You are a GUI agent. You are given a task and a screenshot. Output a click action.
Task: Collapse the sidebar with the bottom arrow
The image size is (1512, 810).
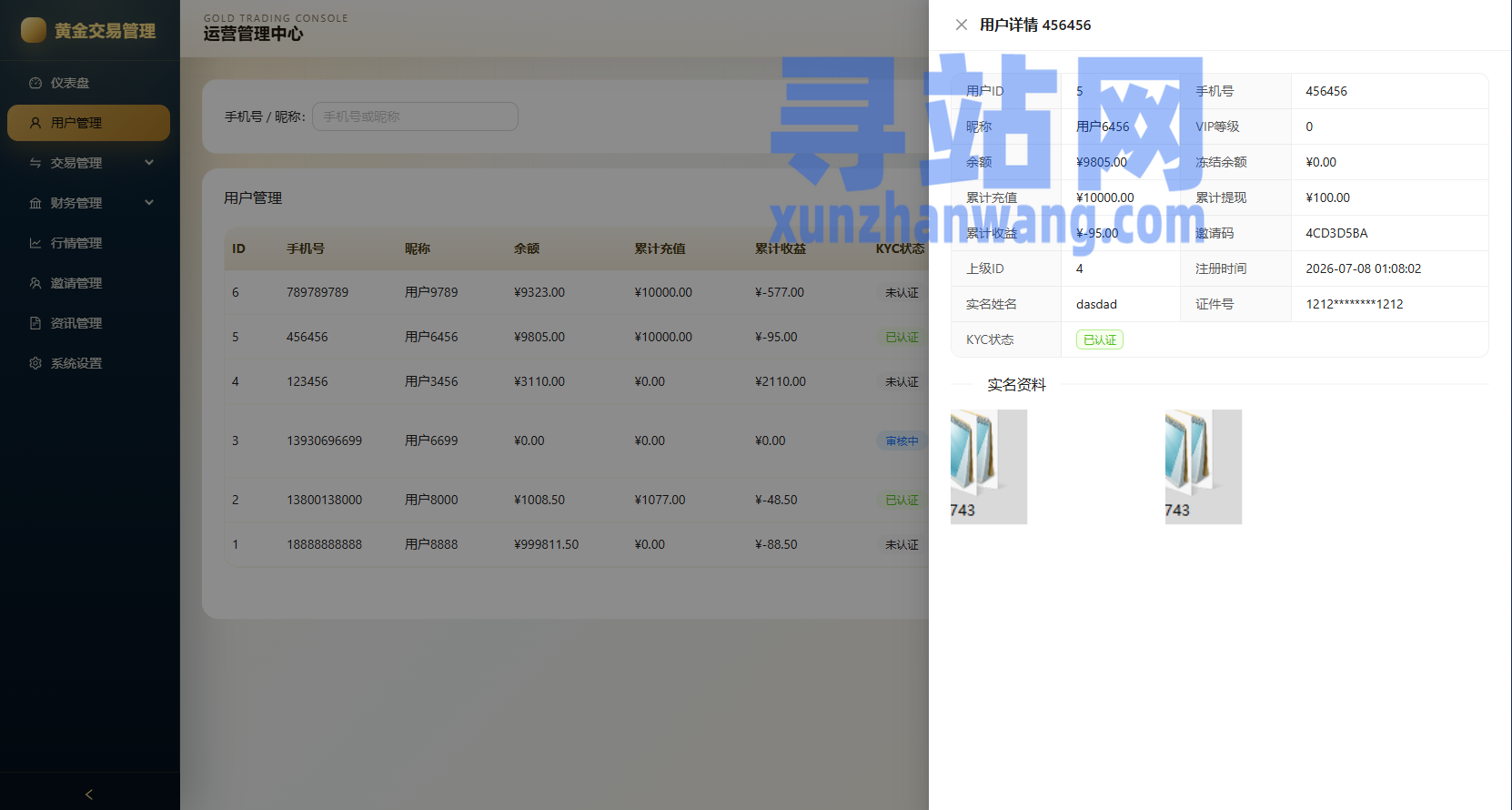coord(89,794)
